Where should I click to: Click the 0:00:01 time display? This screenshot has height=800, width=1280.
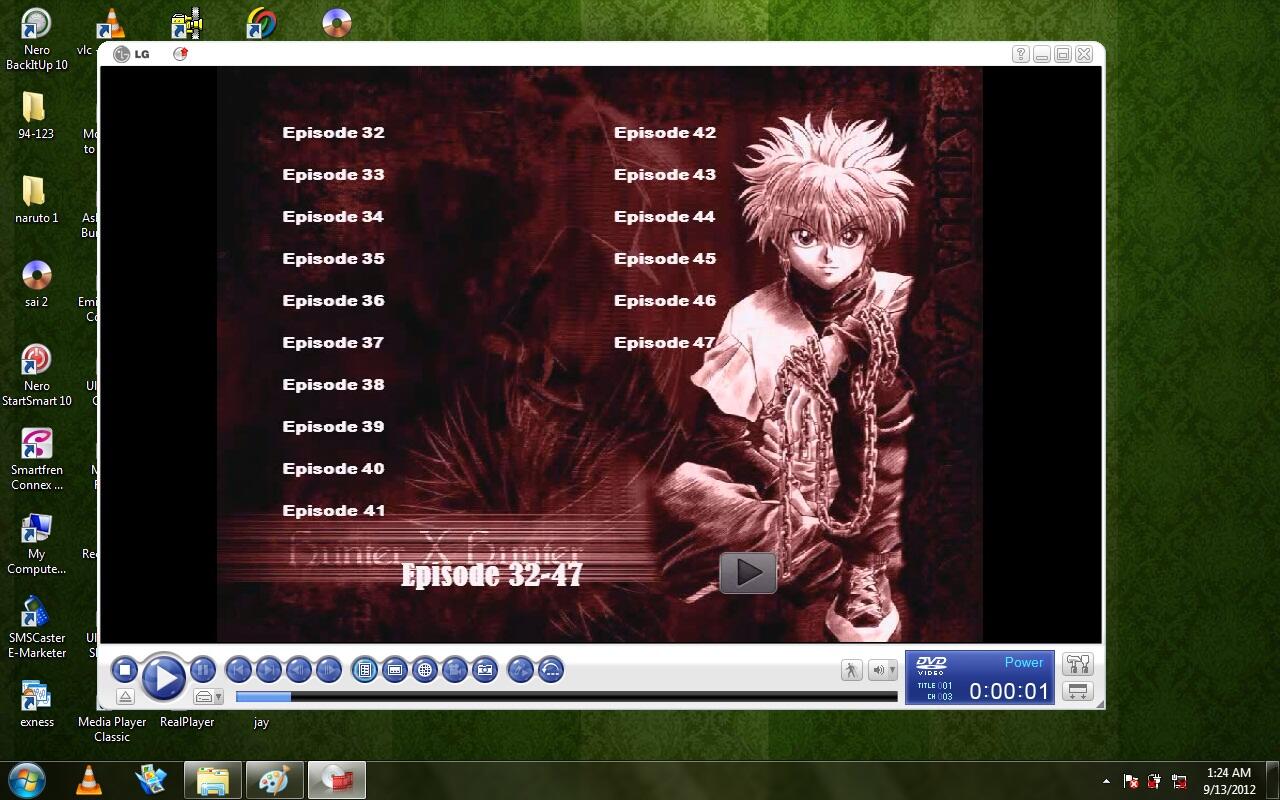click(x=1009, y=691)
